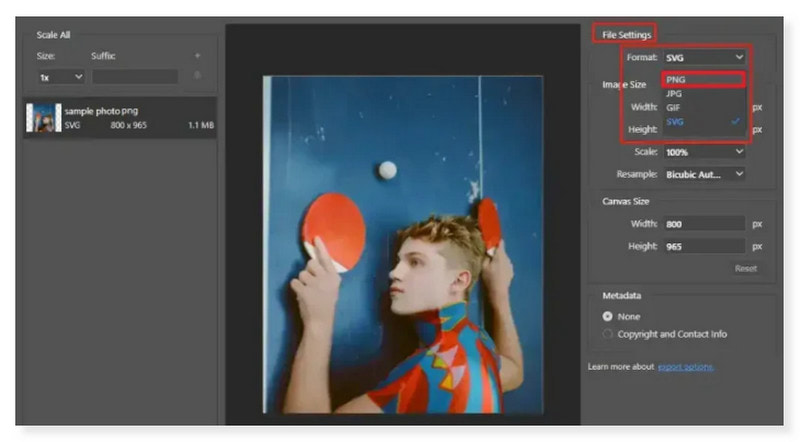Click the Suffix text field
Screen dimensions: 800x442
[x=134, y=76]
